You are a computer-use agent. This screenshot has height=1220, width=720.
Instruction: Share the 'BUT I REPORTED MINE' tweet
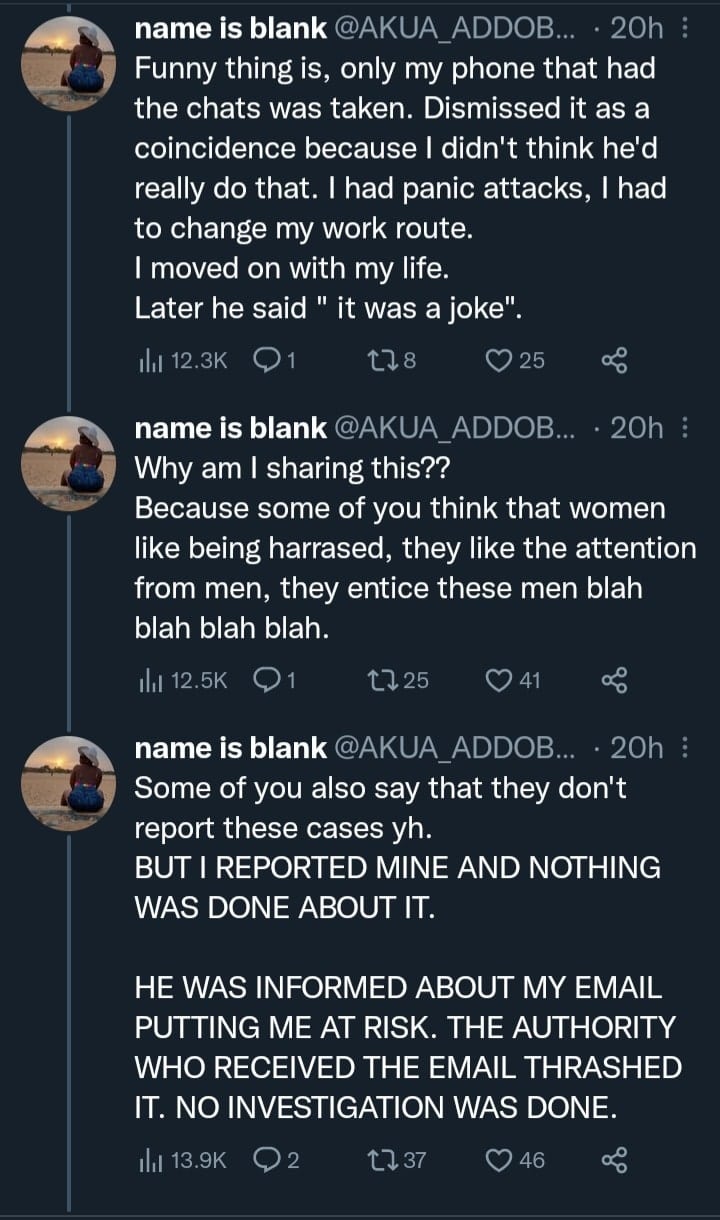(x=613, y=1160)
